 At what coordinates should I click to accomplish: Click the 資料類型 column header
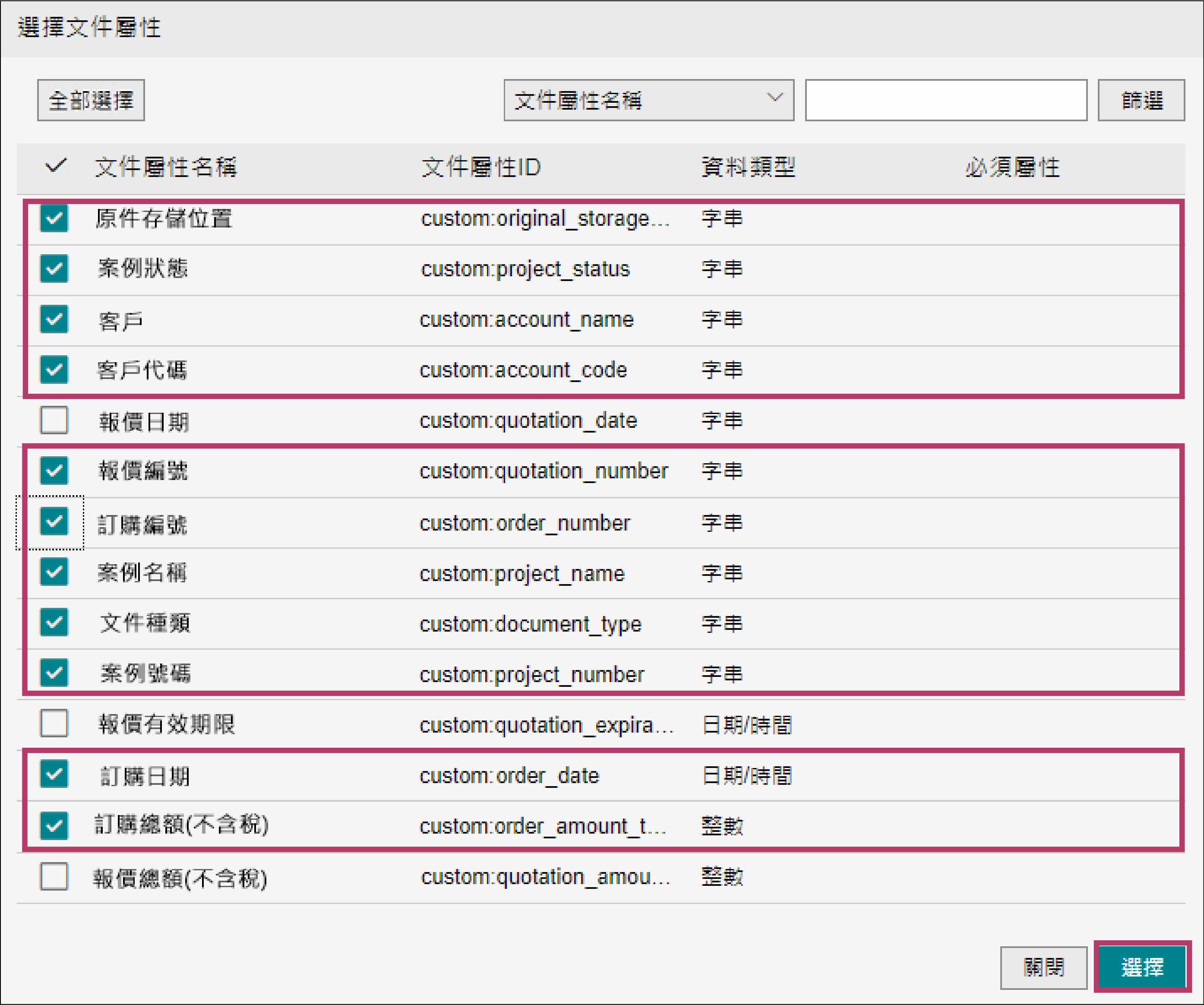click(x=748, y=167)
